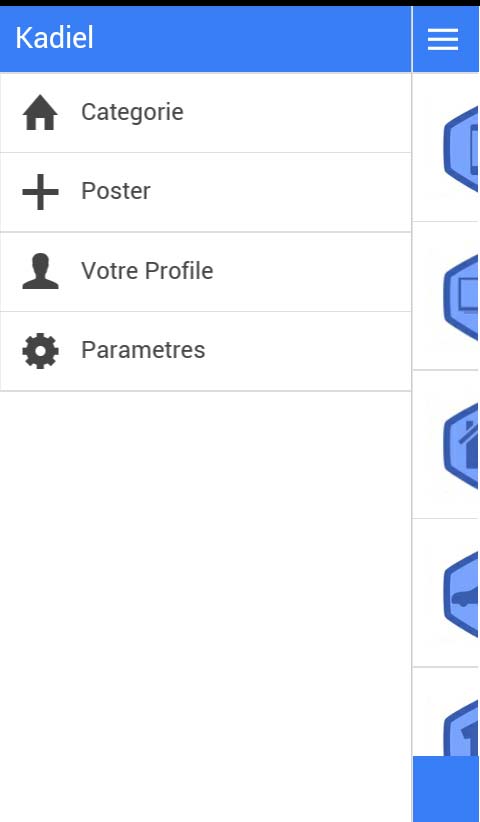Go to the Poster menu entry text
This screenshot has width=480, height=822.
(x=116, y=191)
